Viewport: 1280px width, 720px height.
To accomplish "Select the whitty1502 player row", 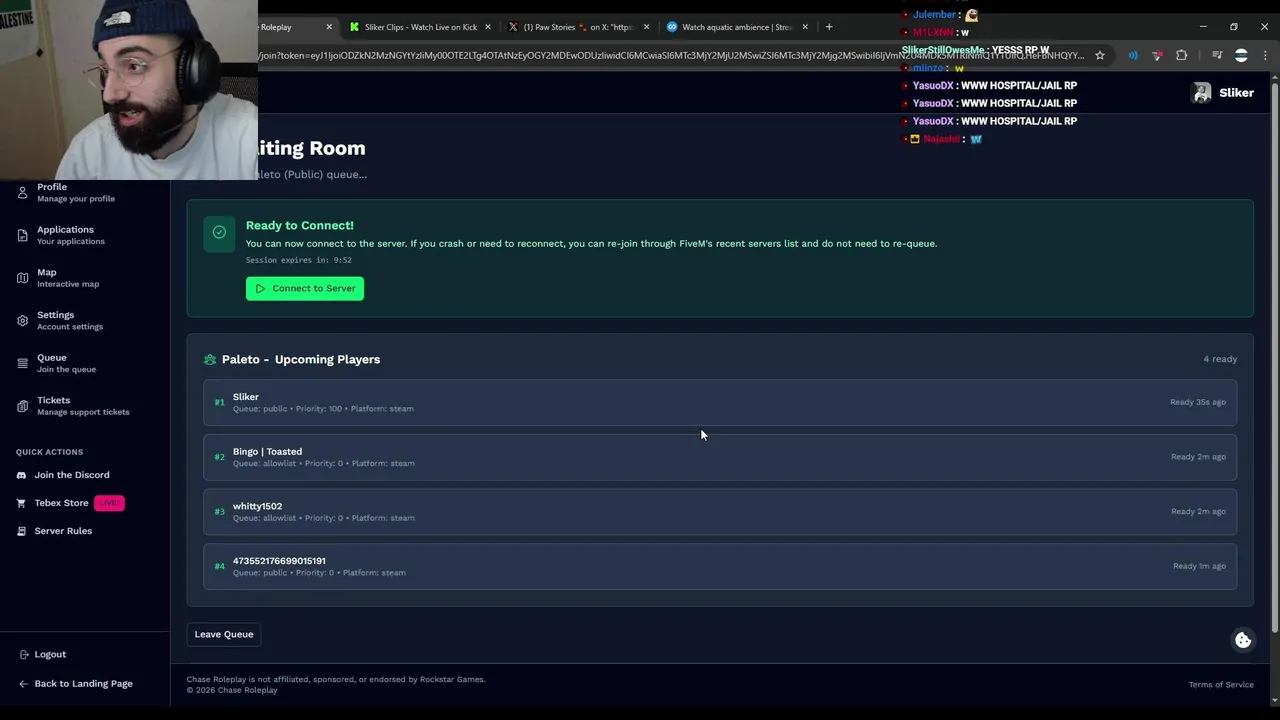I will [720, 512].
